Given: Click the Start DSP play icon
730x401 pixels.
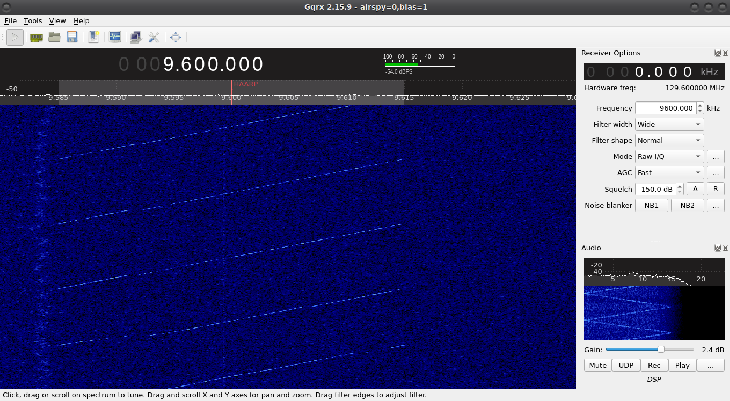Looking at the screenshot, I should pos(16,37).
